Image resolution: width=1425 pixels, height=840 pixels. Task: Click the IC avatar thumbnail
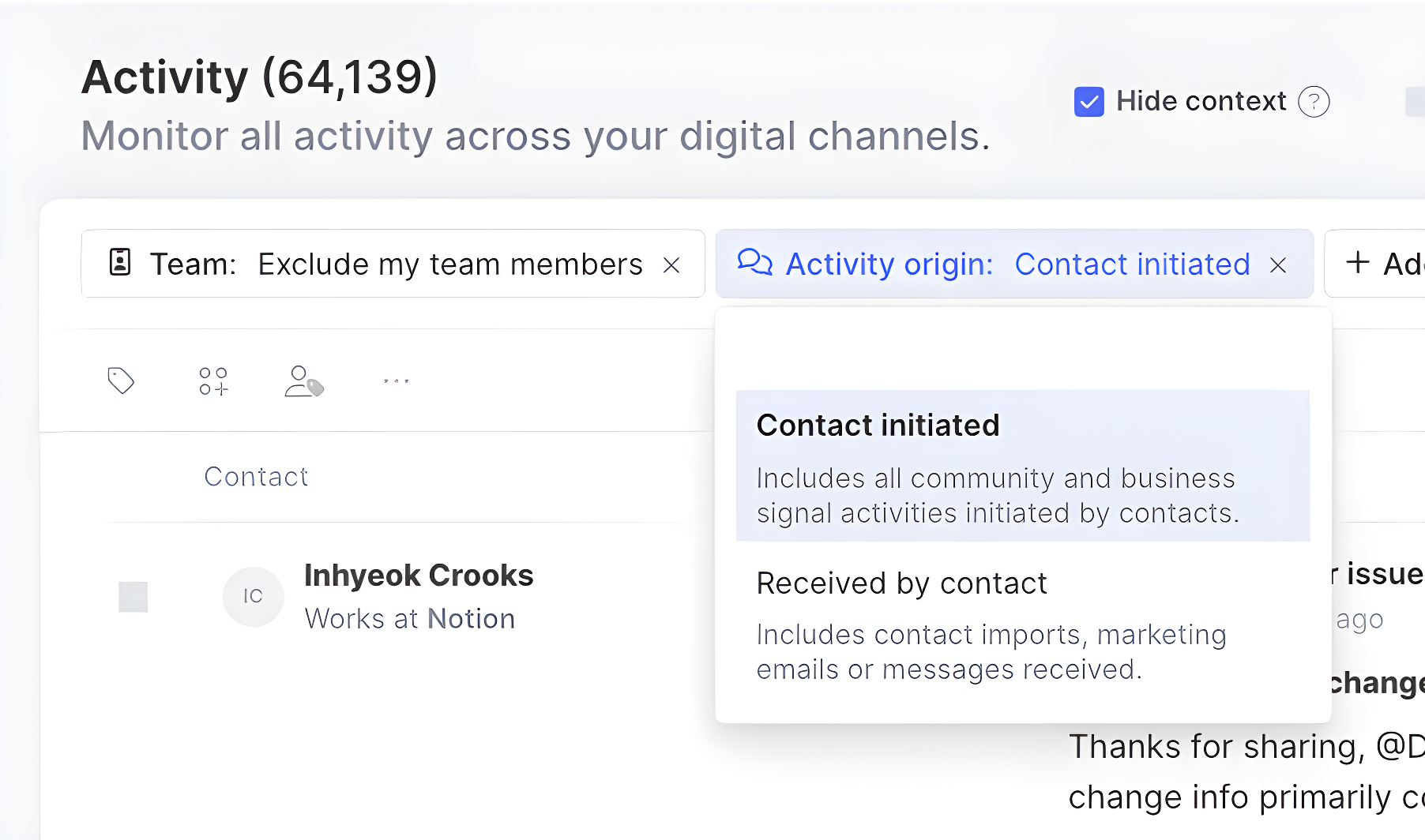(253, 597)
